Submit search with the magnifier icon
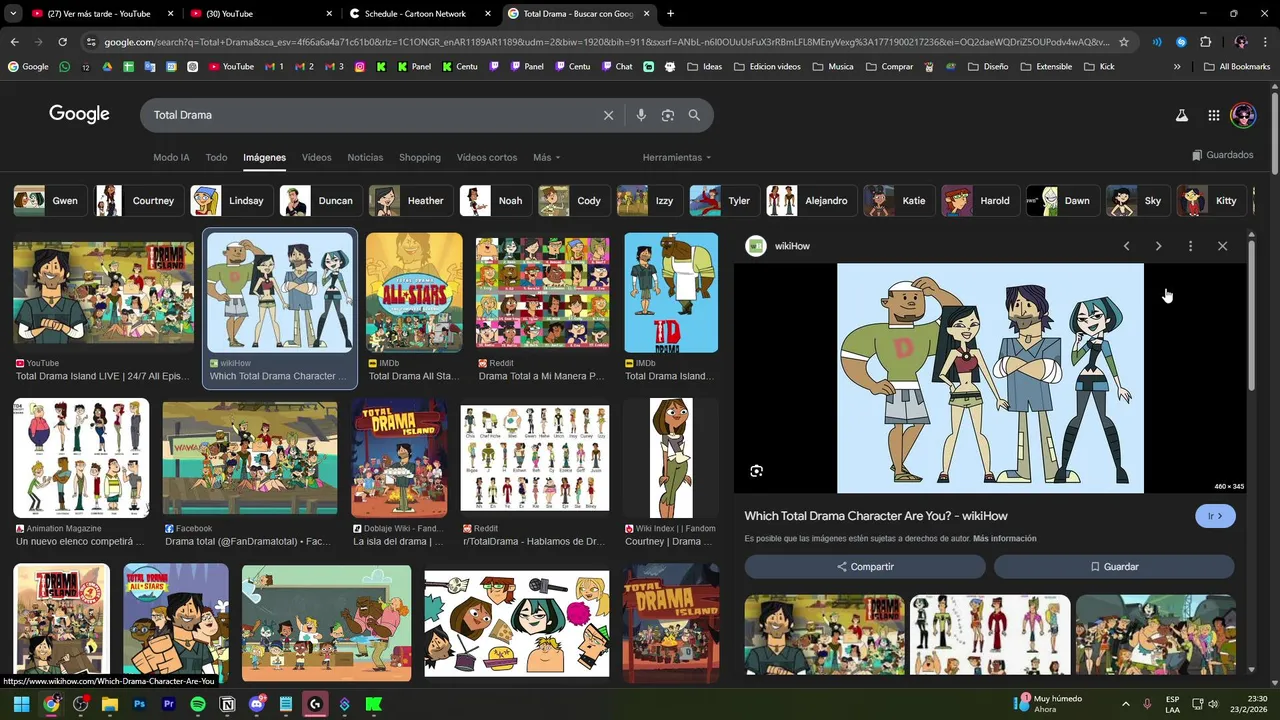1280x720 pixels. coord(694,115)
